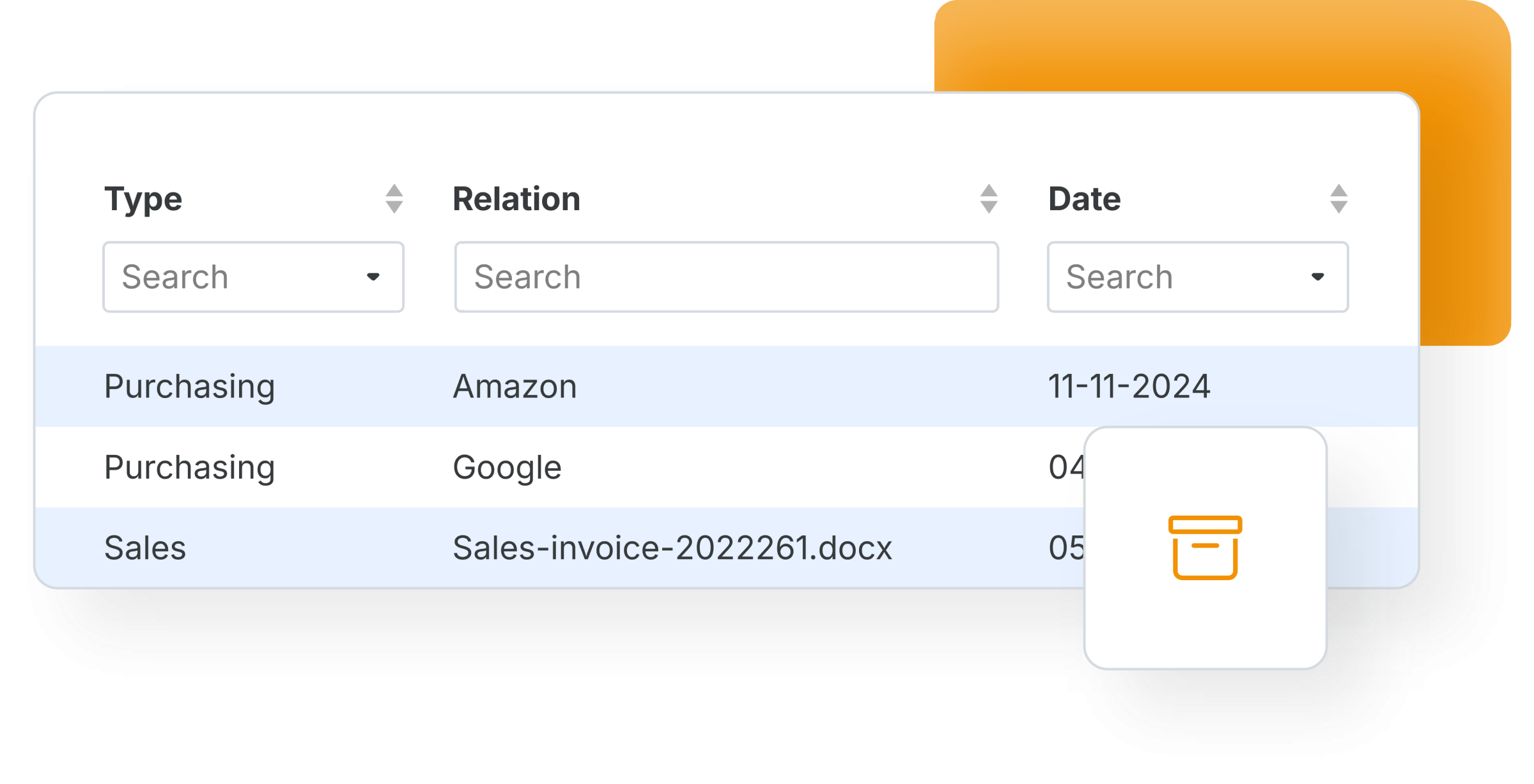This screenshot has height=784, width=1534.
Task: Click the Relation search input field
Action: coord(727,277)
